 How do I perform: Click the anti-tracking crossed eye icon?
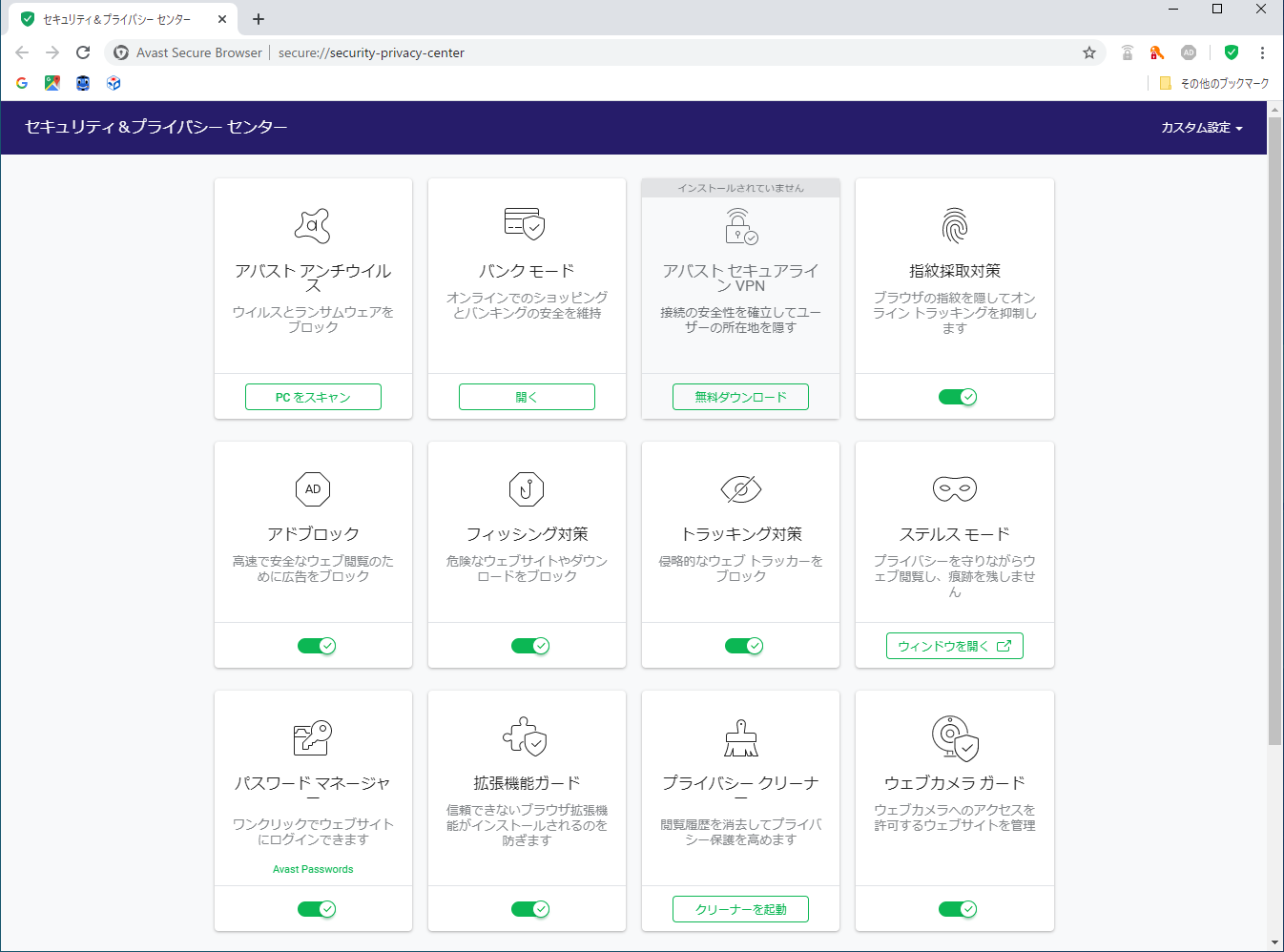click(x=741, y=489)
